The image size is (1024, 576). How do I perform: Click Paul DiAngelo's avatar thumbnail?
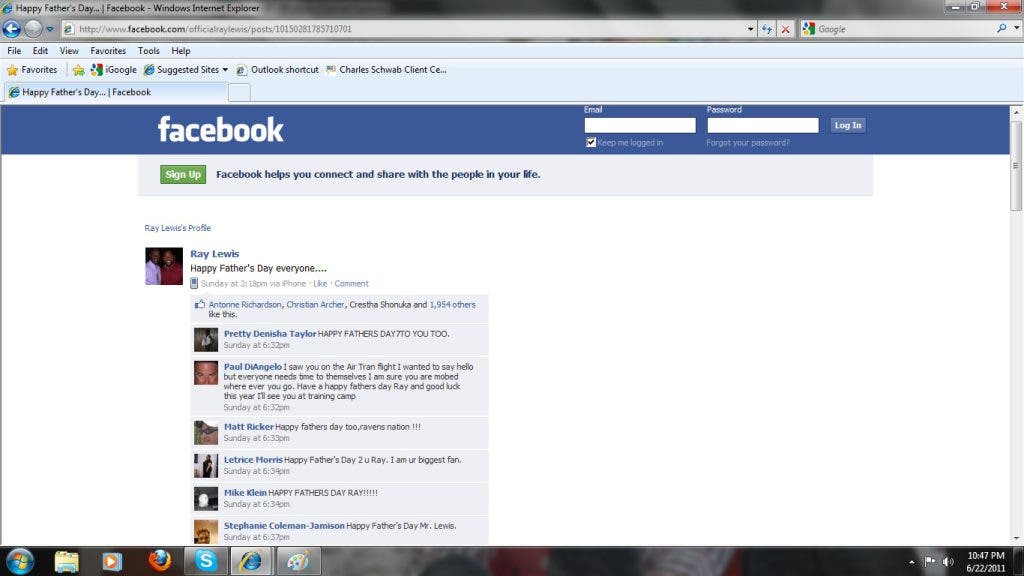tap(206, 374)
